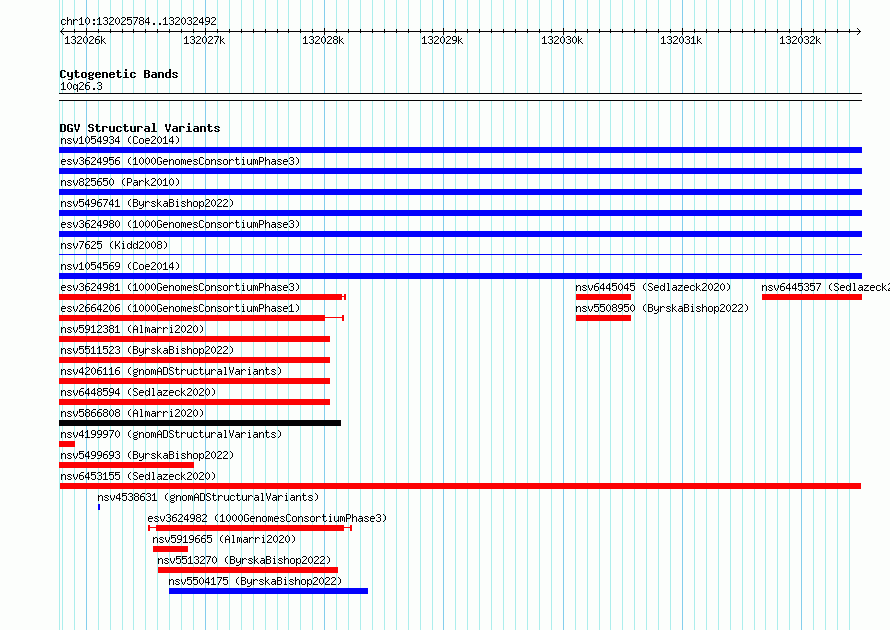Open esv3624956 (1000GenomesConsortiumPhase3) label
Image resolution: width=890 pixels, height=630 pixels.
180,161
